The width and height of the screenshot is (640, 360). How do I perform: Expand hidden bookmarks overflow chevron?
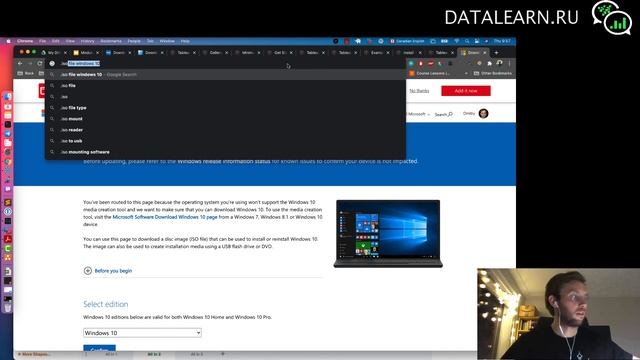coord(466,73)
